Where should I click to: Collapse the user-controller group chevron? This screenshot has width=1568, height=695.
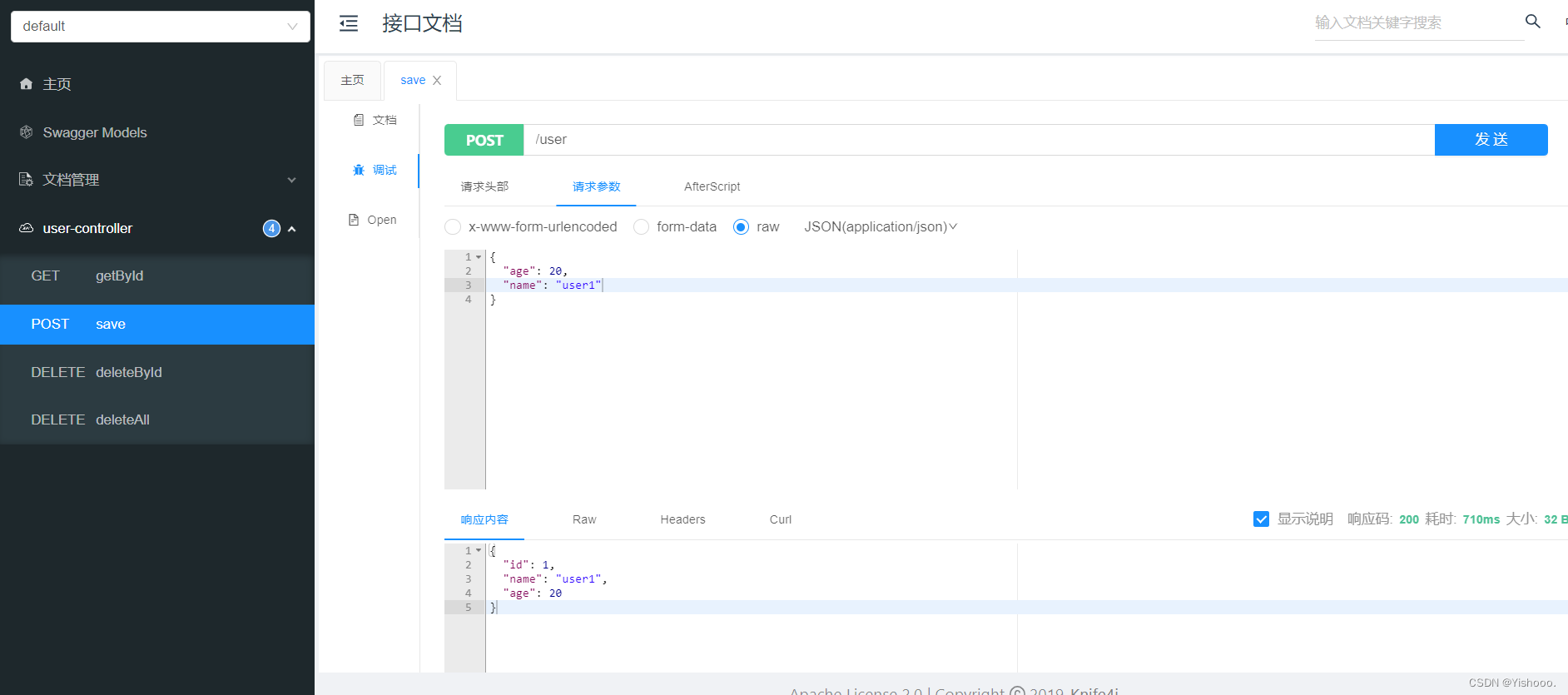[x=292, y=229]
